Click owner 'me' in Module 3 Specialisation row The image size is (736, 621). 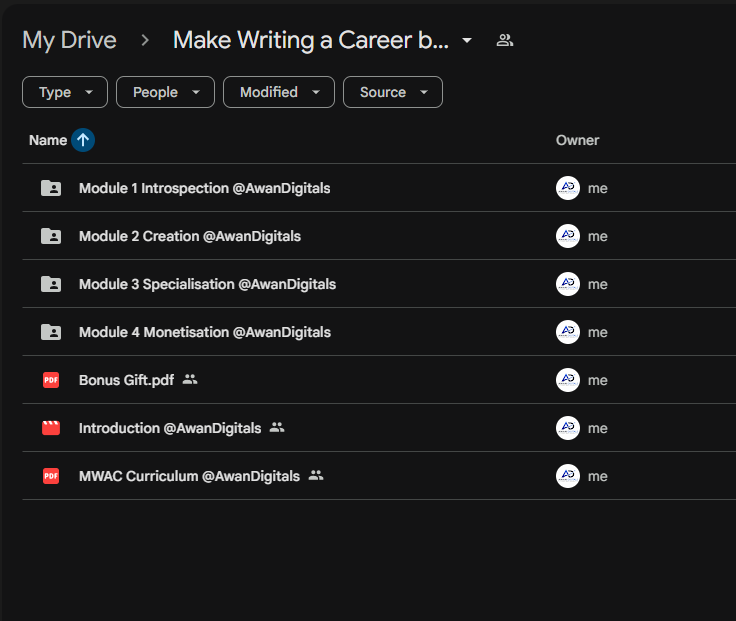598,284
